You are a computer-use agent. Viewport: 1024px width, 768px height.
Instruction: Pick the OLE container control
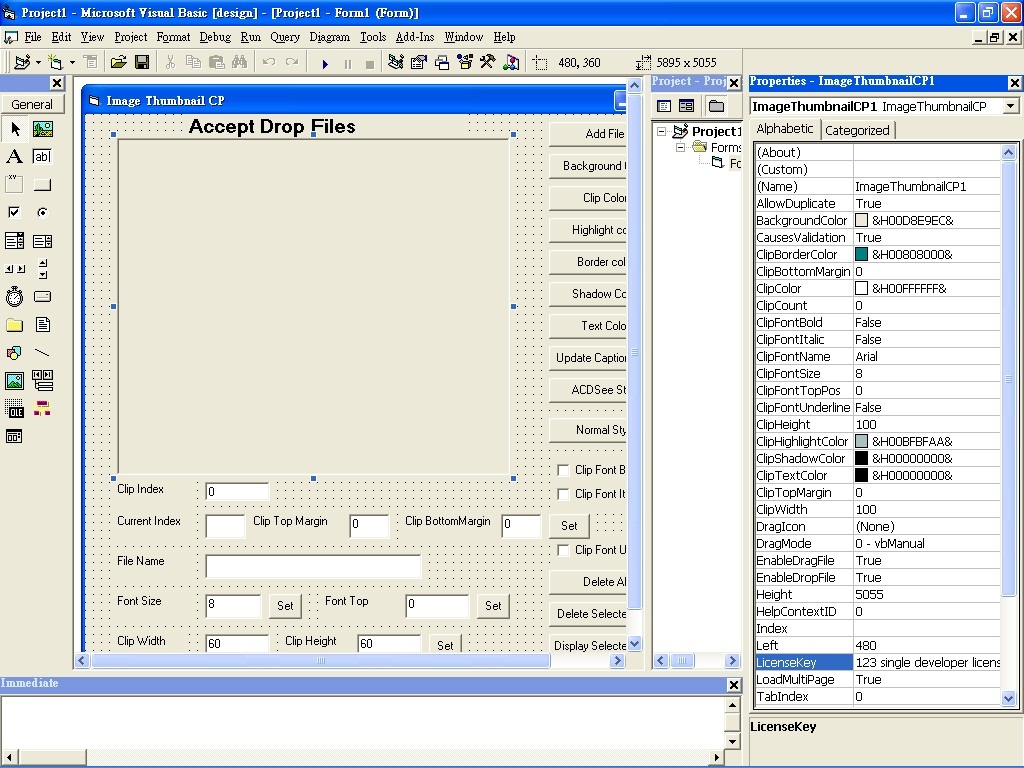pos(14,409)
